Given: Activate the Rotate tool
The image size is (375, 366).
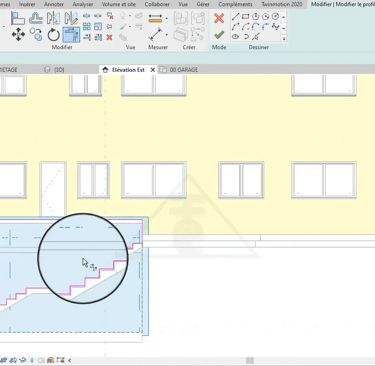Looking at the screenshot, I should (53, 35).
